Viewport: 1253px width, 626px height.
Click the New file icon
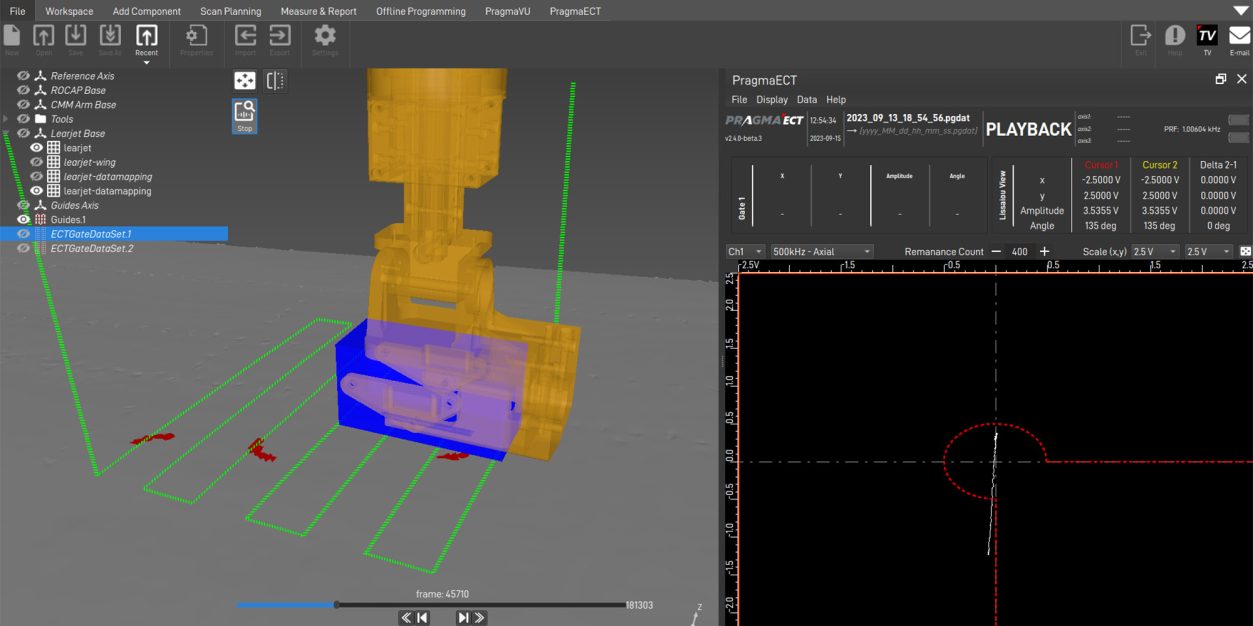[12, 36]
